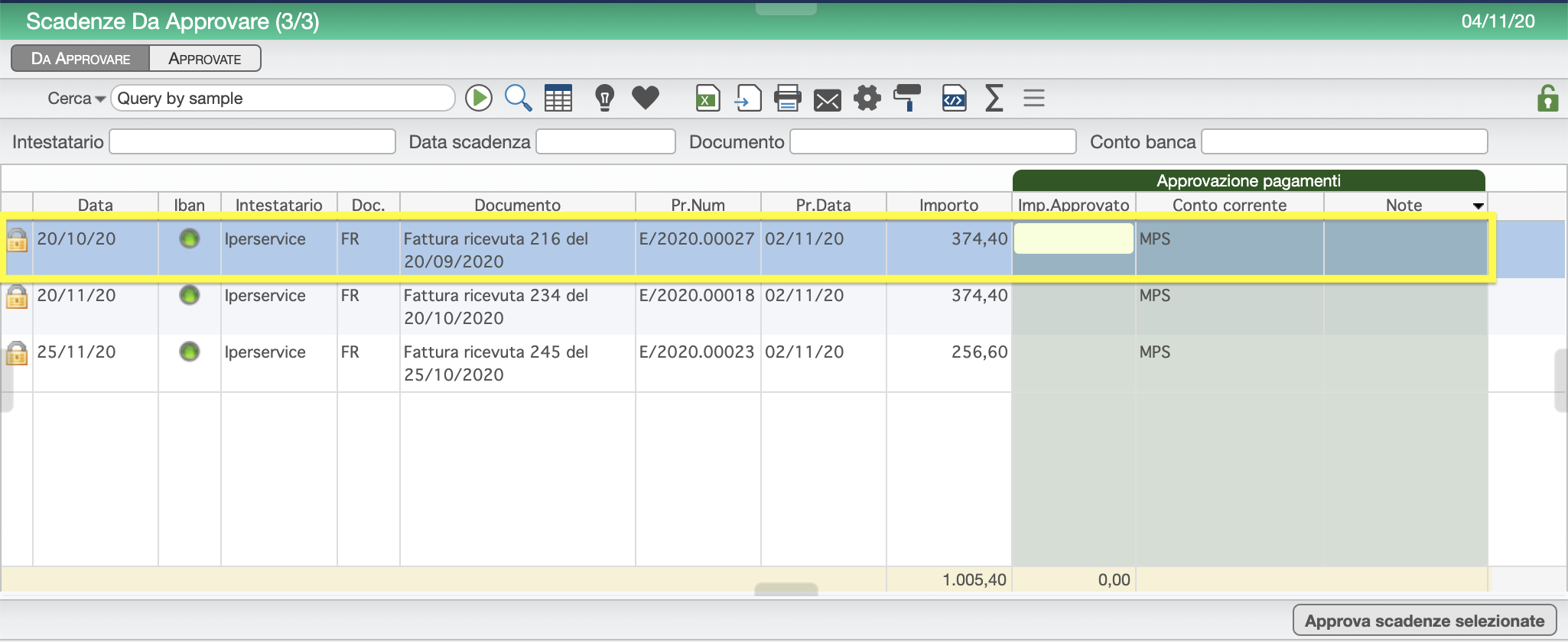Open the table grid view icon

tap(558, 98)
